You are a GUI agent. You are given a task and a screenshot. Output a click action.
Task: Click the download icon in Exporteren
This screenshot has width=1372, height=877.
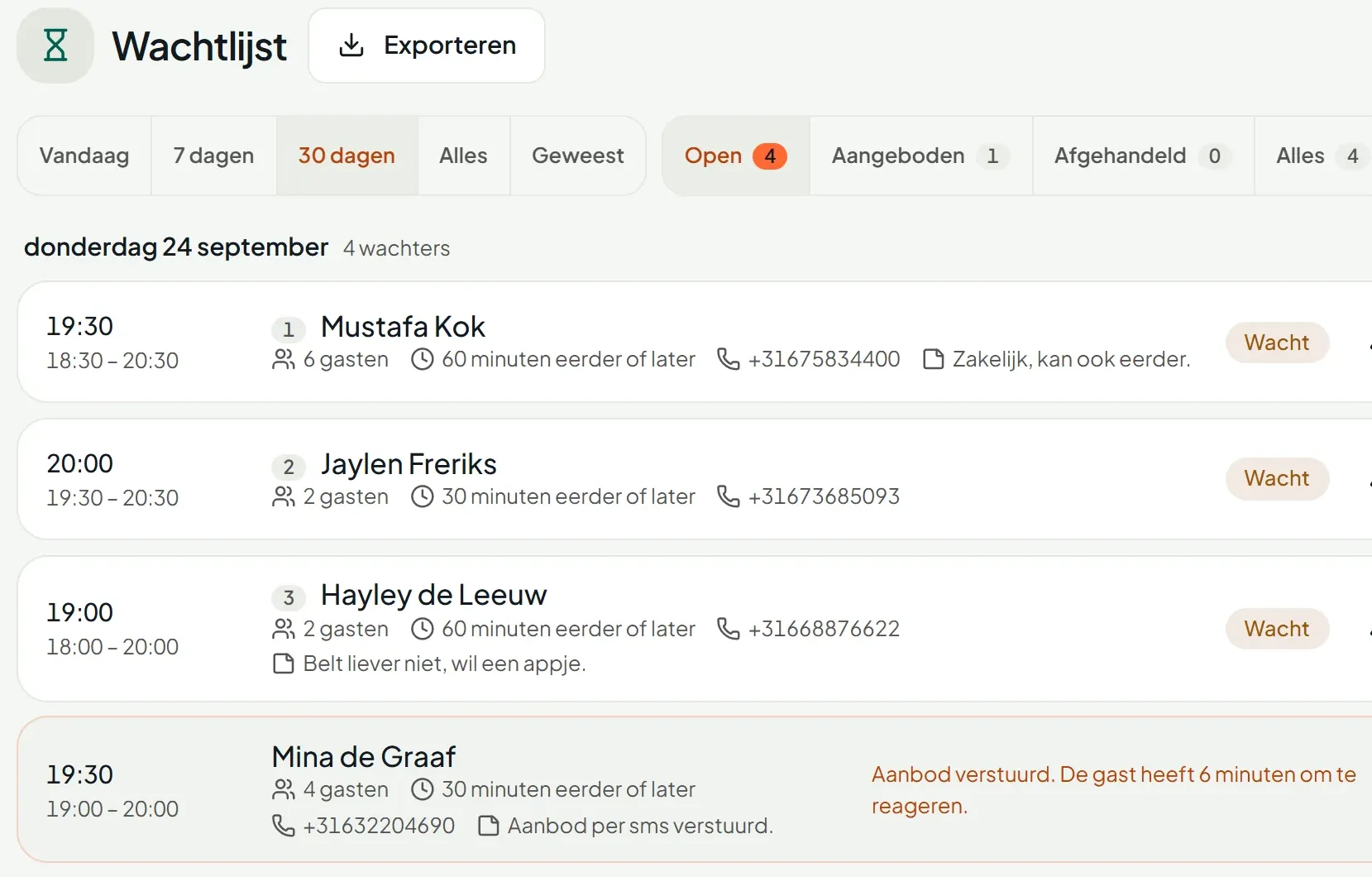tap(351, 46)
